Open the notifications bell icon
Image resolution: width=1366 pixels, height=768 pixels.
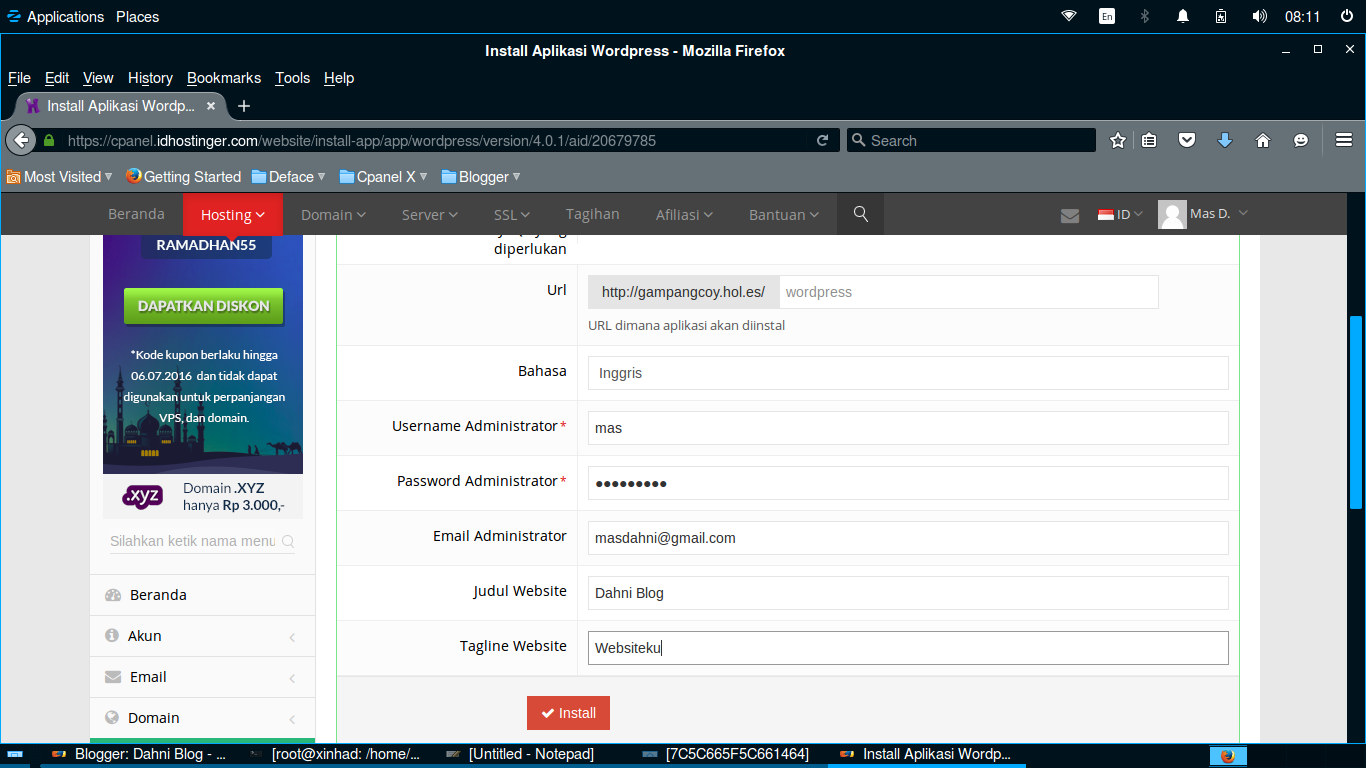tap(1183, 16)
